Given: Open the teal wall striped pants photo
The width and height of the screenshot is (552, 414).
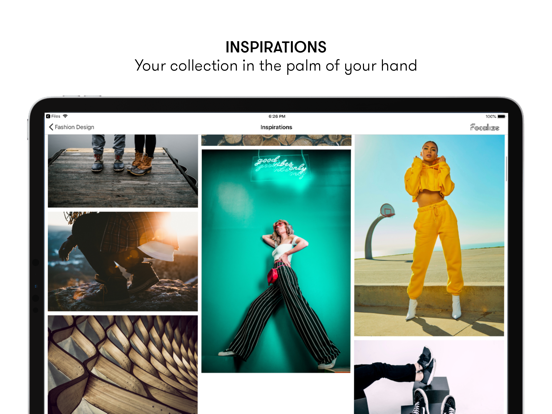Looking at the screenshot, I should tap(276, 261).
